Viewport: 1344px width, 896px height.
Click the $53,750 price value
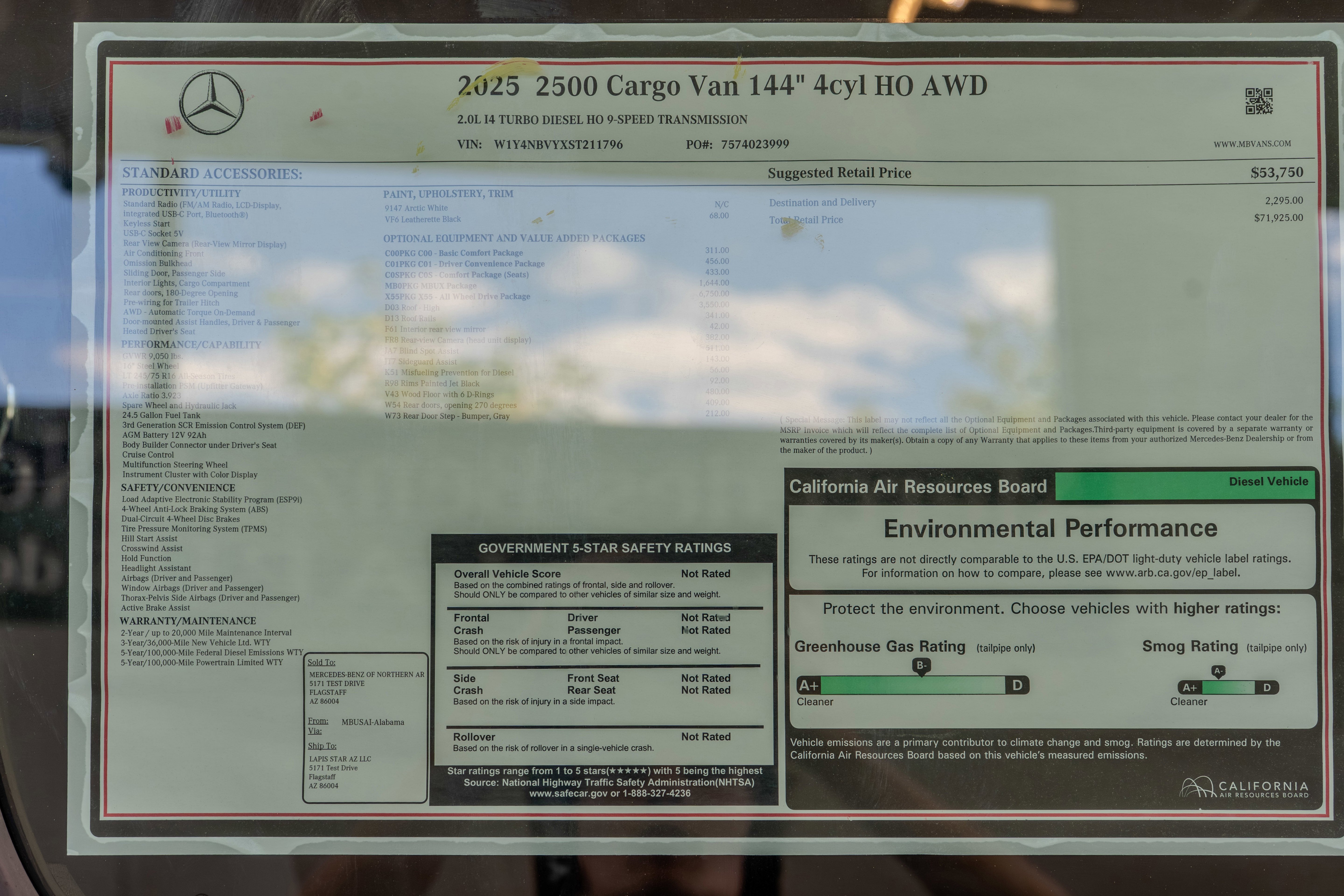pos(1277,173)
